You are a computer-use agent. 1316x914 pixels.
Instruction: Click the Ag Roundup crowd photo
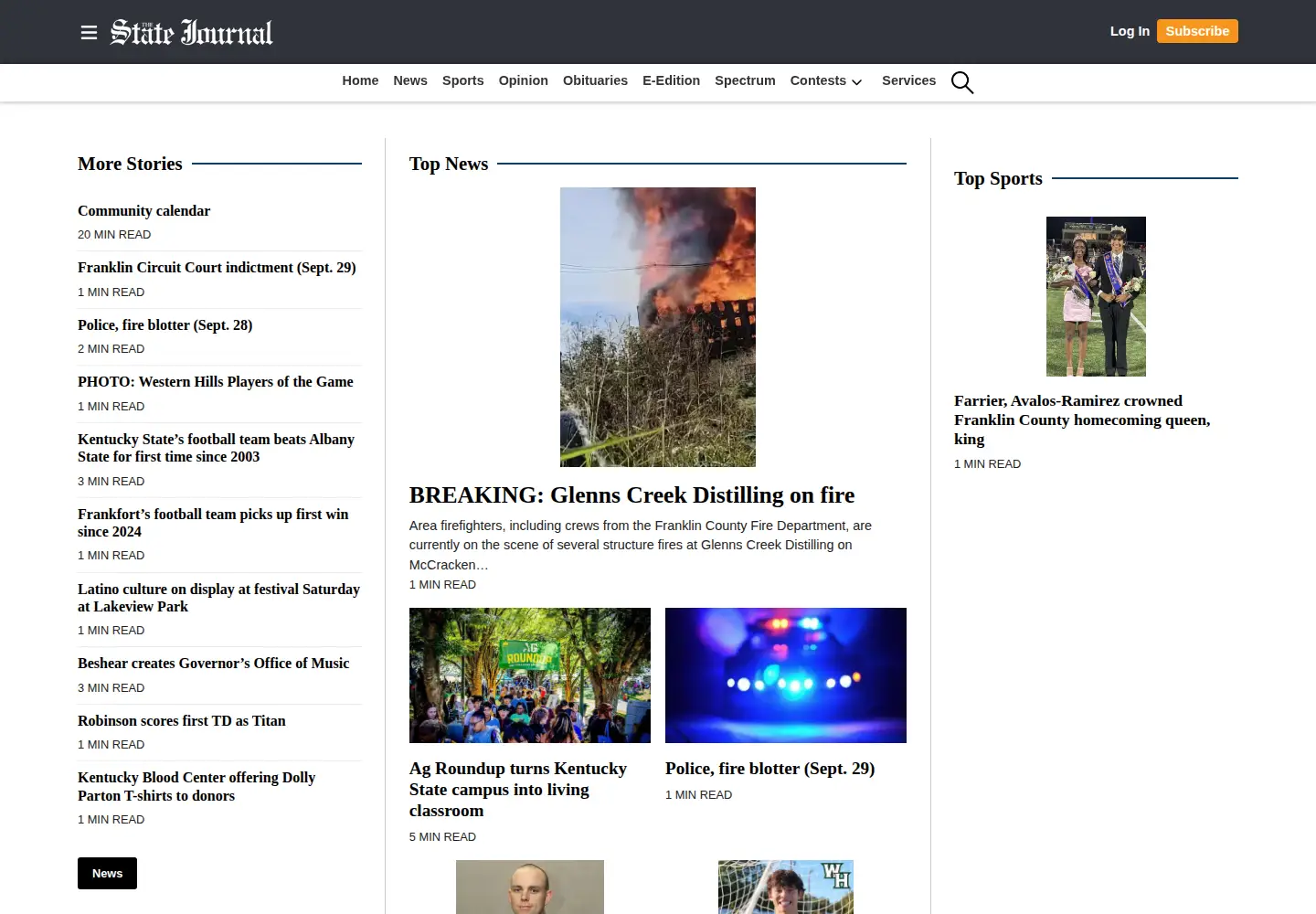pos(530,675)
